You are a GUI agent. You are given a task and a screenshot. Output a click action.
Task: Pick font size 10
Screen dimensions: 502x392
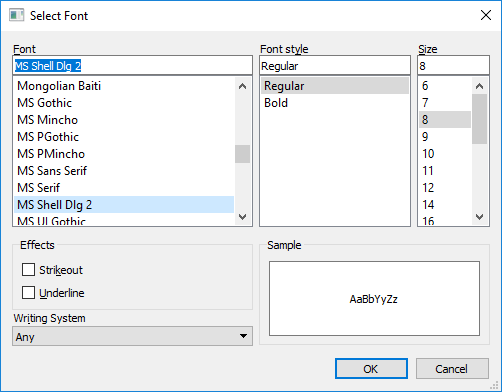tap(445, 154)
